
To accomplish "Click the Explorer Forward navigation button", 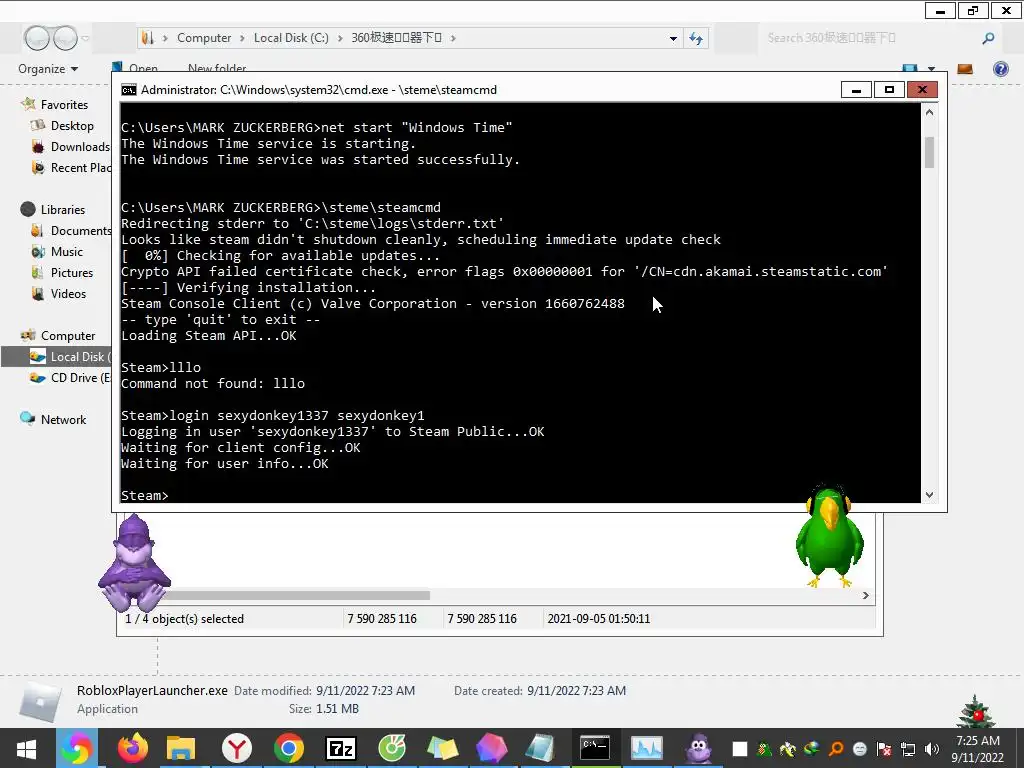I will pos(65,38).
